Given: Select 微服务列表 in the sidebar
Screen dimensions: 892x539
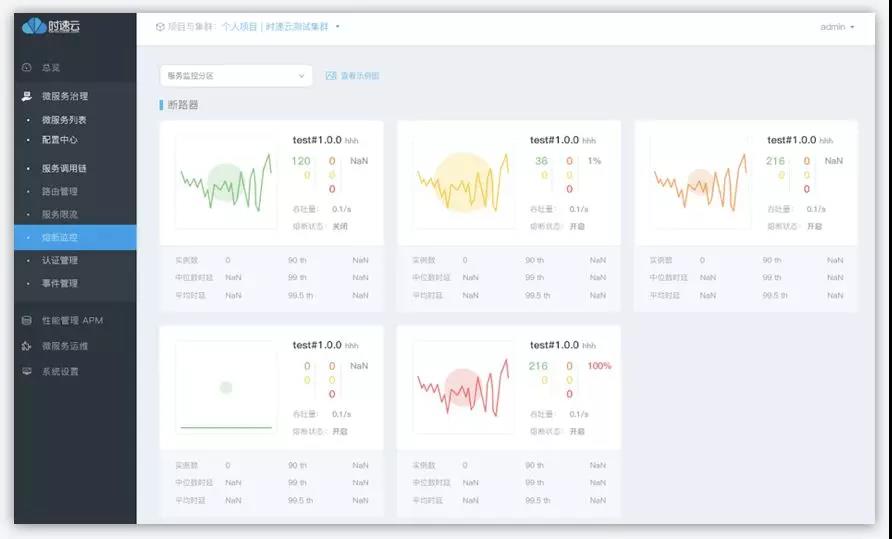Looking at the screenshot, I should 64,120.
